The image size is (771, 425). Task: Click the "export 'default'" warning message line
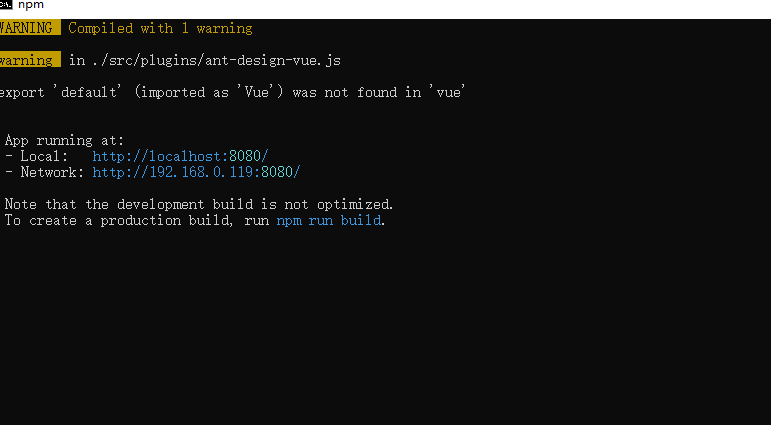coord(232,92)
